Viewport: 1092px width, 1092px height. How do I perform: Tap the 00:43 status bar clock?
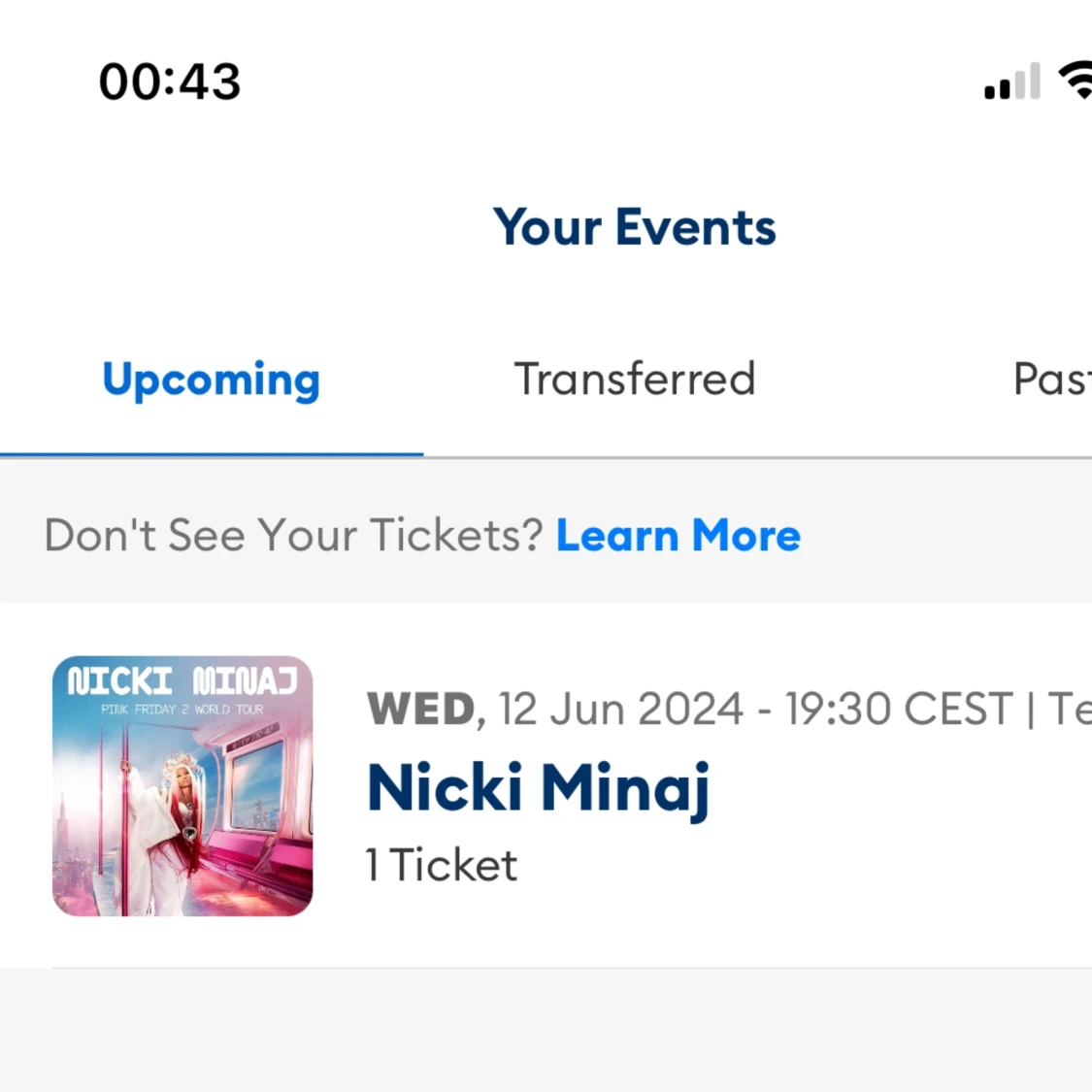(x=170, y=82)
